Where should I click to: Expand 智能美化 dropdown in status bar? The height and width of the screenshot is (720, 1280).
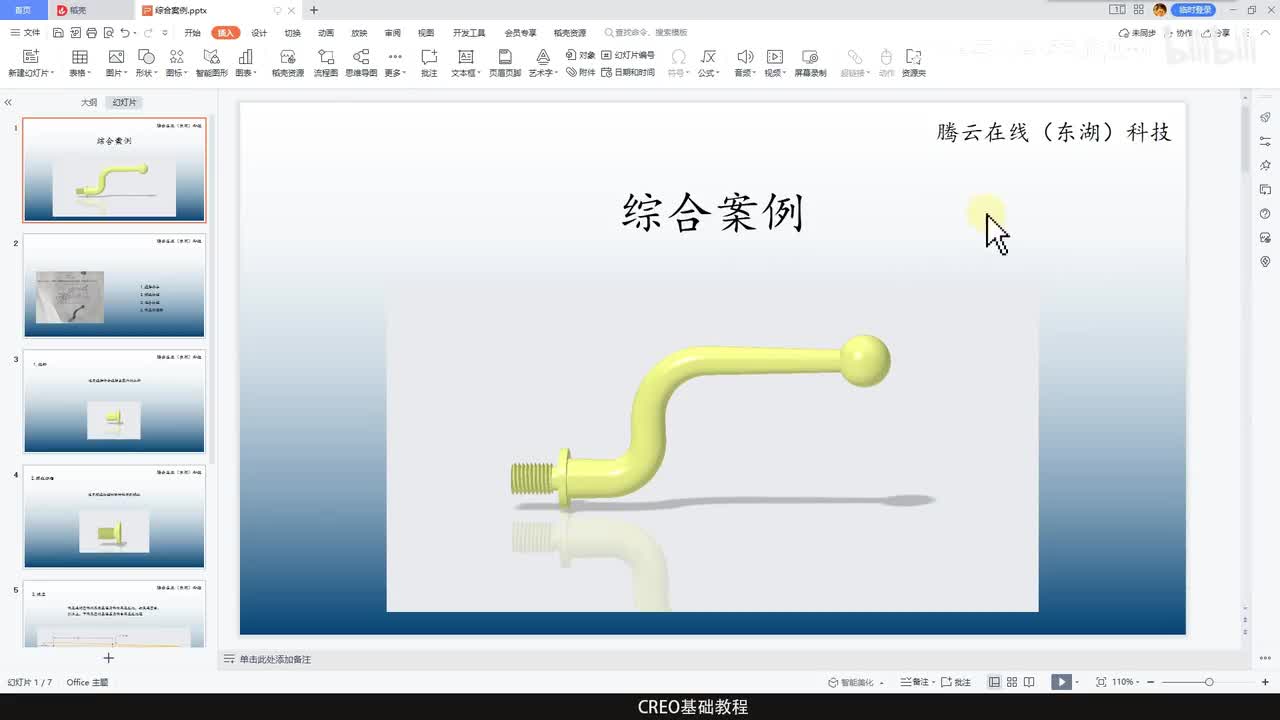[x=883, y=683]
